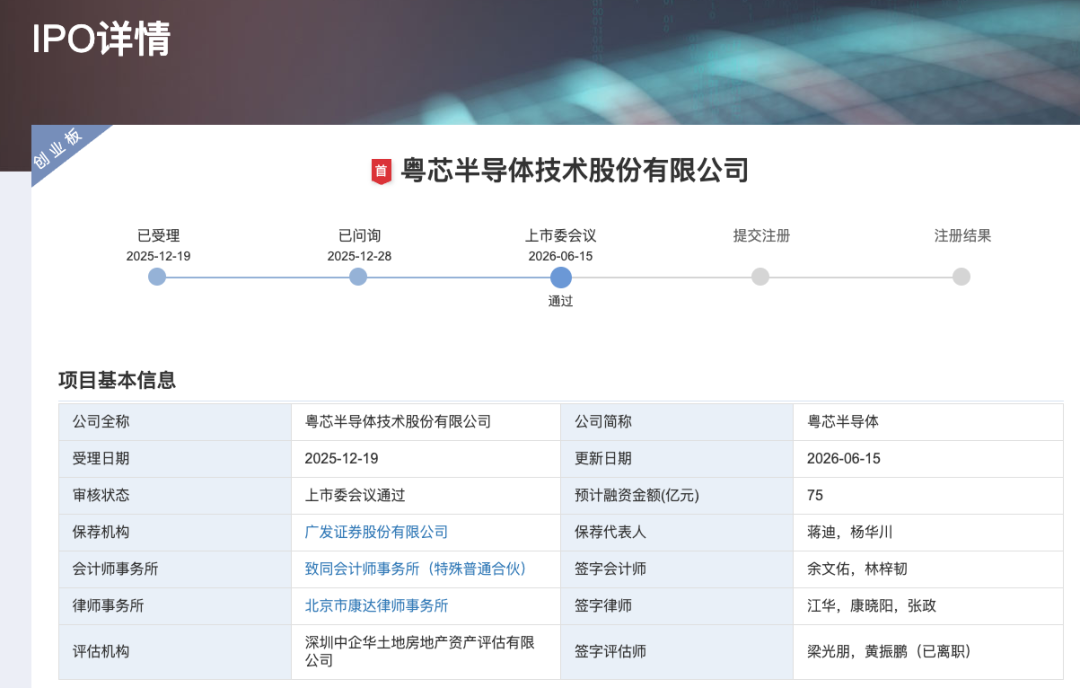Select the 上市委会议 timeline node

[x=561, y=278]
